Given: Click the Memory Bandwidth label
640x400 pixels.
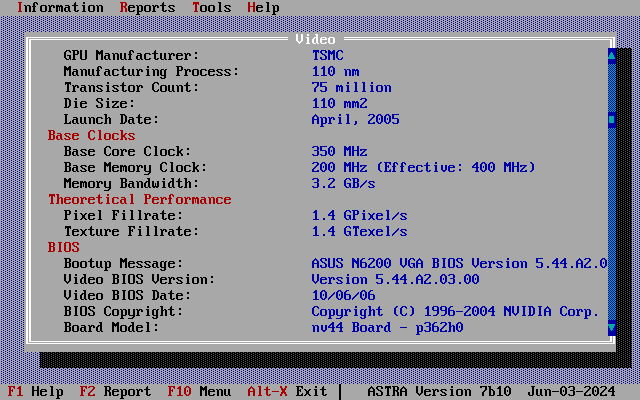Looking at the screenshot, I should [x=131, y=183].
